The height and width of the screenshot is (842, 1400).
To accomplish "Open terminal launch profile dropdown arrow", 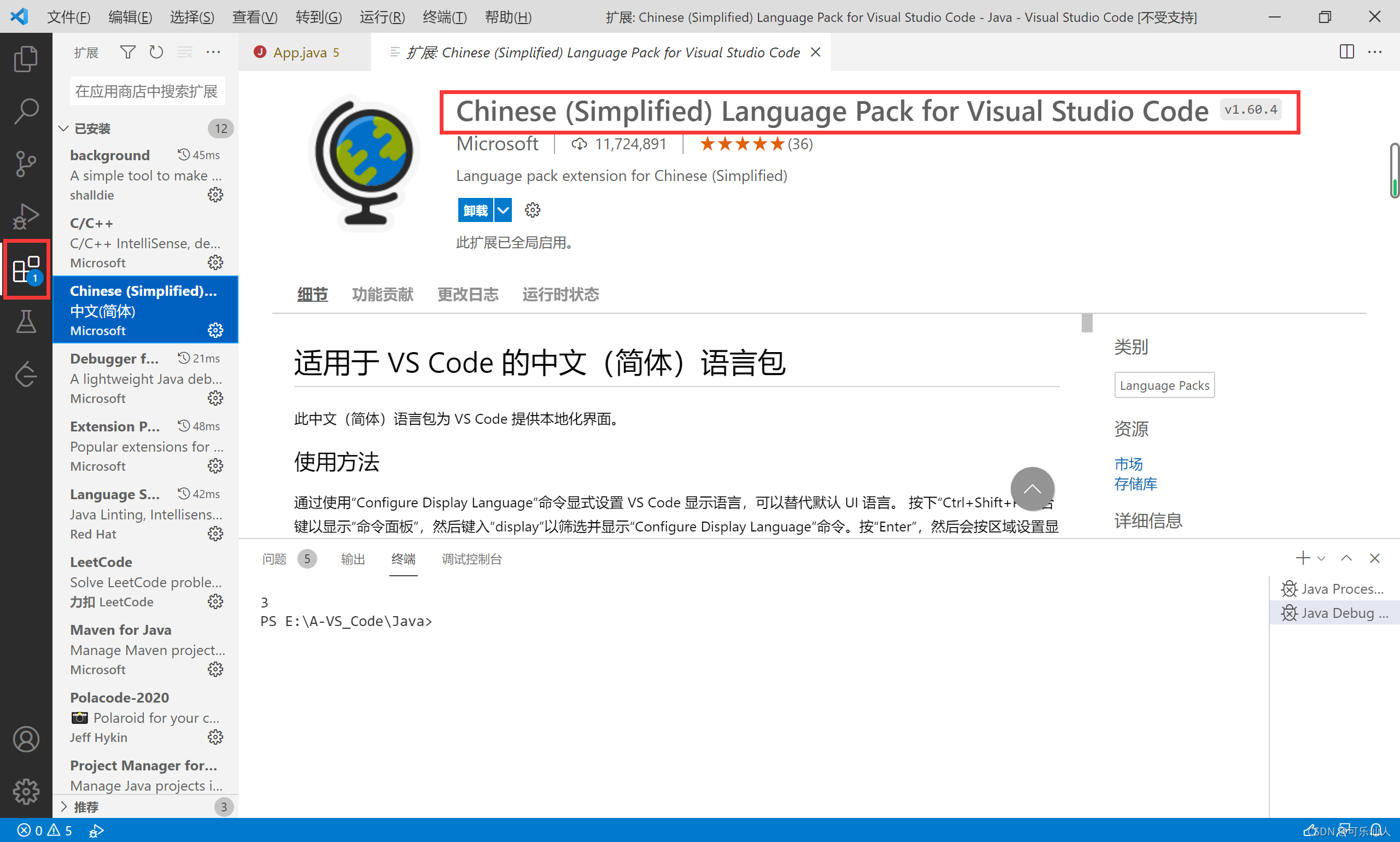I will (1321, 558).
